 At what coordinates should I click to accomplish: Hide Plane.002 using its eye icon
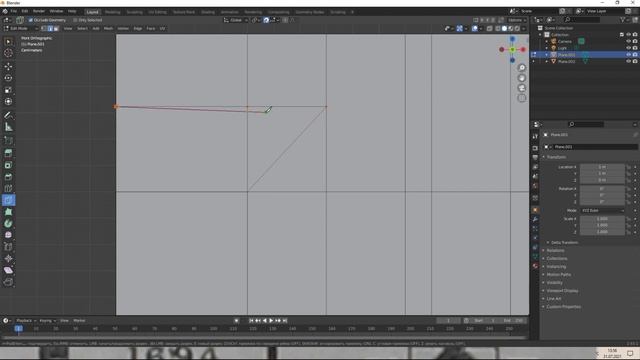coord(628,61)
